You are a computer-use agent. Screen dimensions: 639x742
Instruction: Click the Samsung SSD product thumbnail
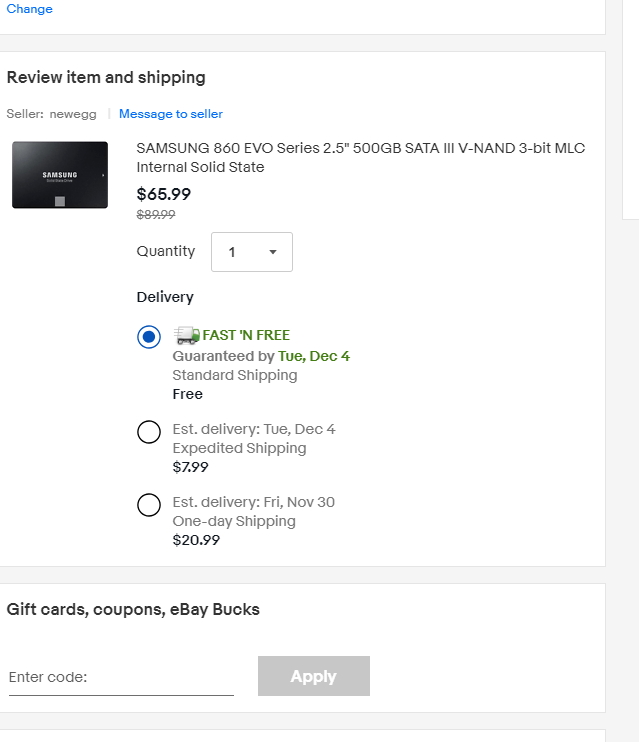[x=60, y=175]
